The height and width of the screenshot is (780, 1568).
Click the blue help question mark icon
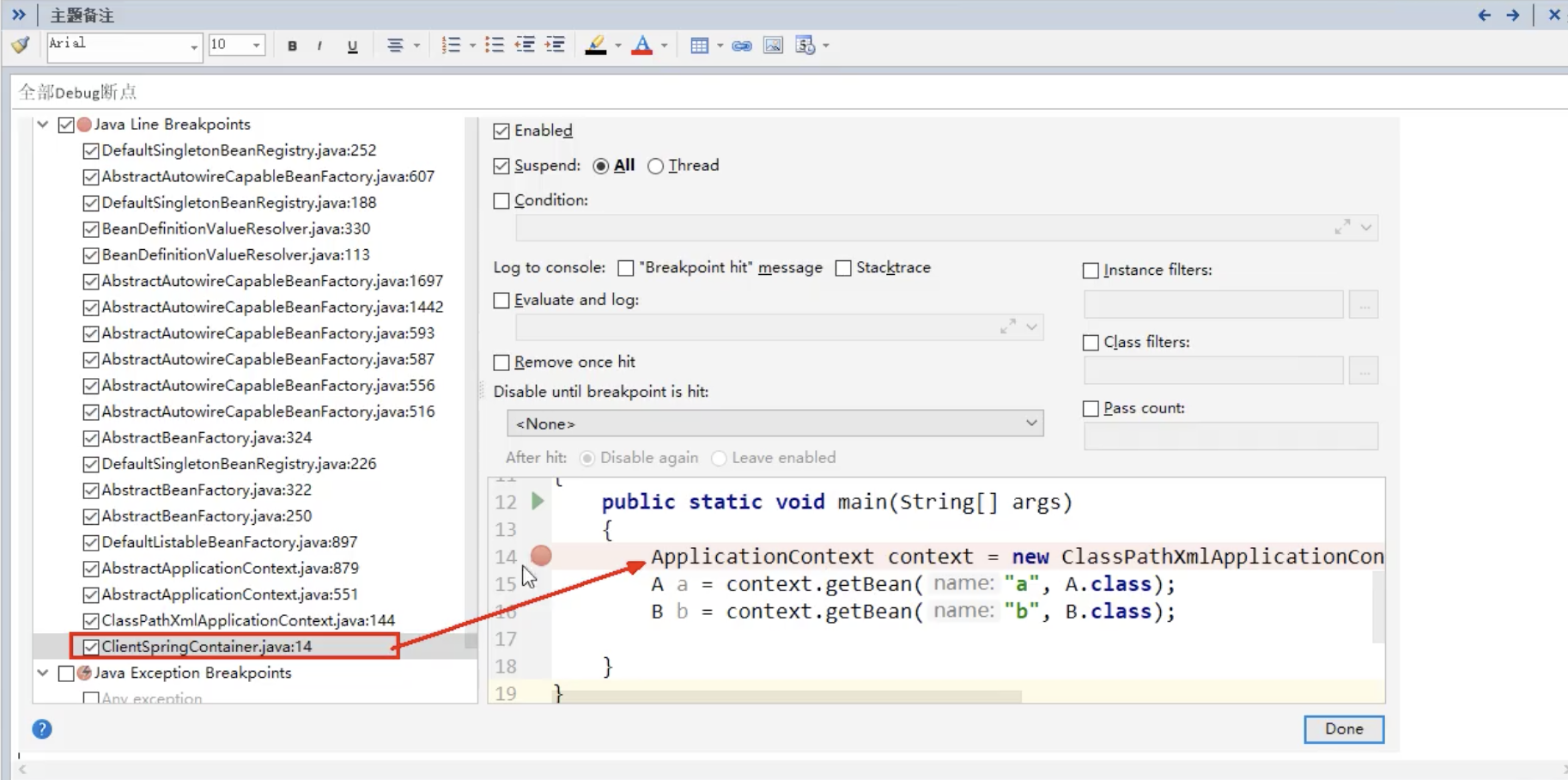coord(42,729)
